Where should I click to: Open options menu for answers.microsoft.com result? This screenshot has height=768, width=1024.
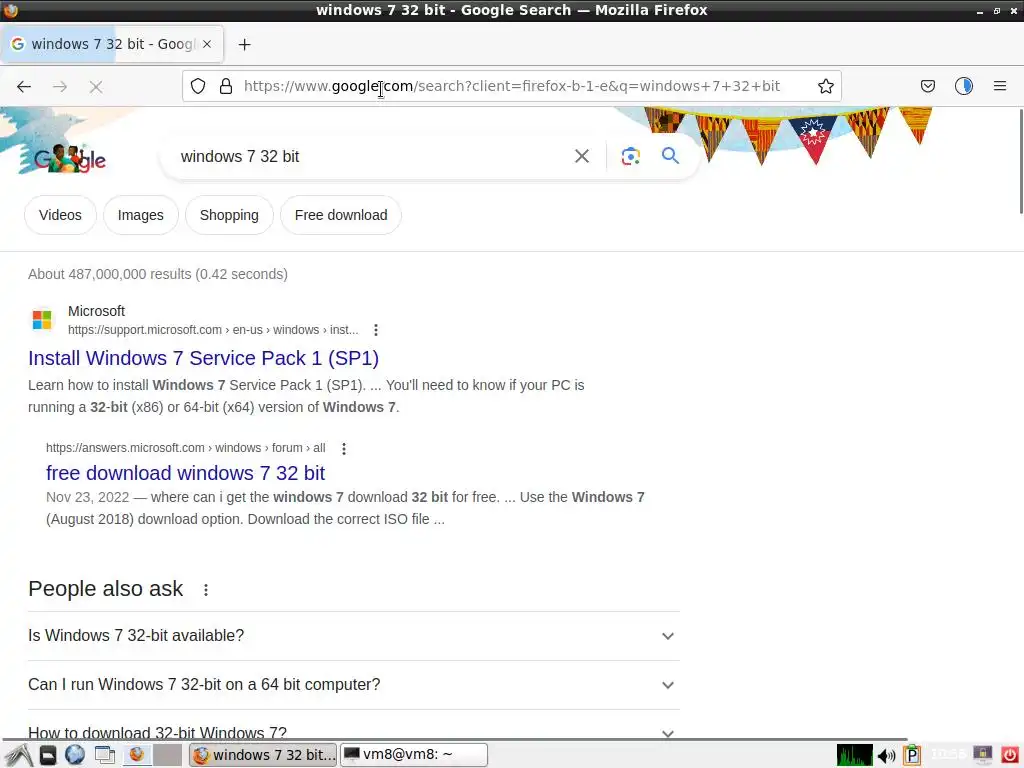(x=344, y=448)
